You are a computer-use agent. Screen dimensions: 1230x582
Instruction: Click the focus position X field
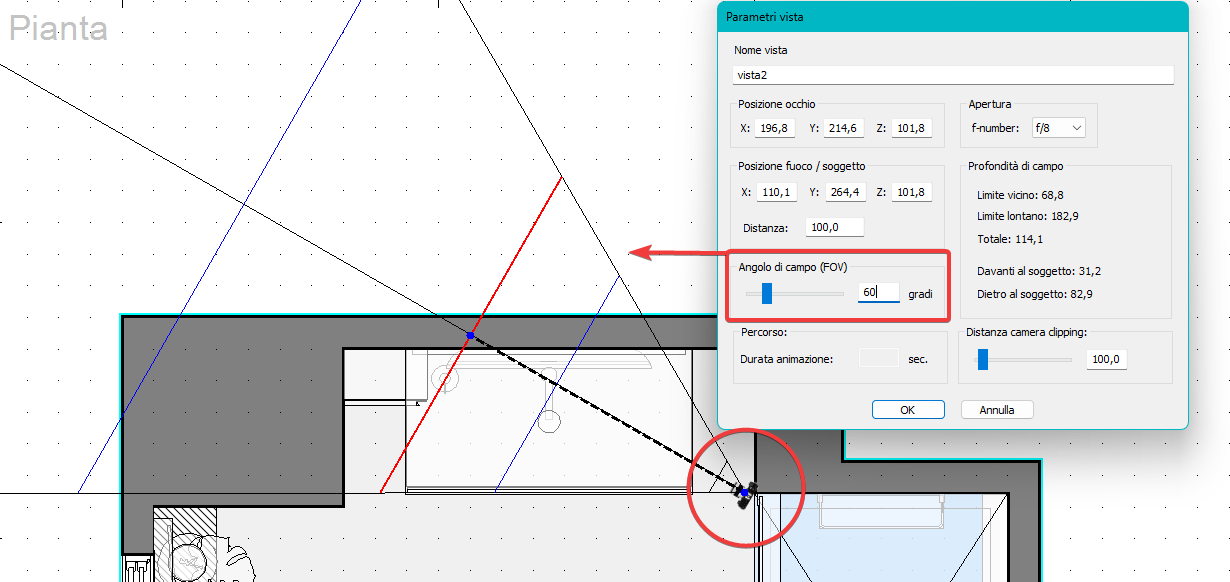tap(775, 192)
